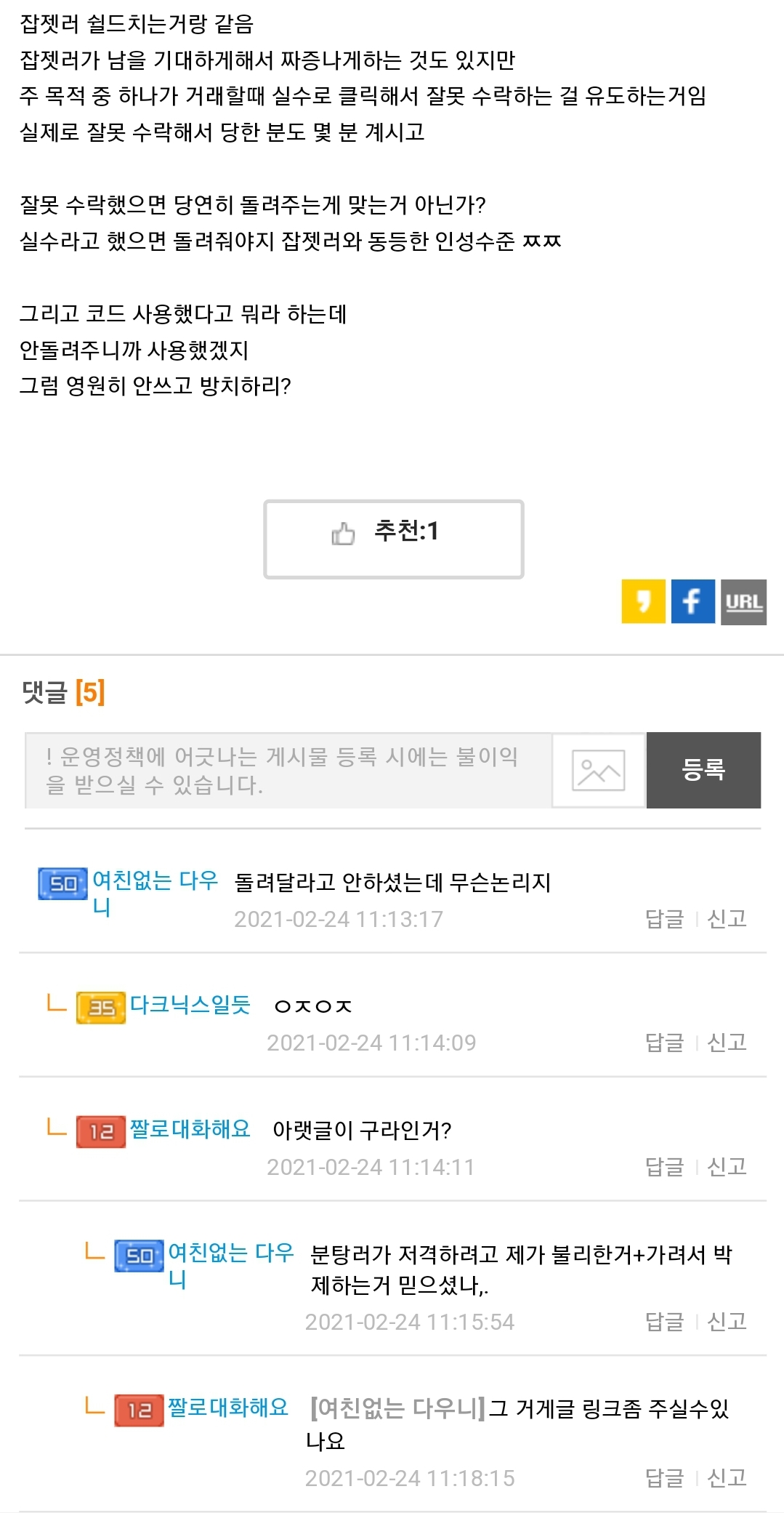The height and width of the screenshot is (1513, 784).
Task: Reply (답글) to the 11:13:17 comment
Action: [x=664, y=919]
